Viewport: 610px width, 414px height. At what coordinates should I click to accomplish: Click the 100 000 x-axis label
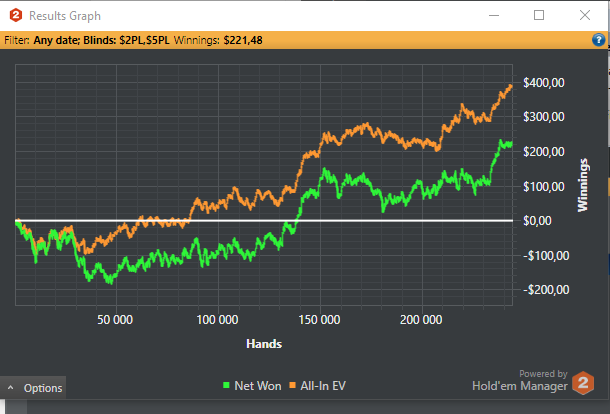[217, 320]
